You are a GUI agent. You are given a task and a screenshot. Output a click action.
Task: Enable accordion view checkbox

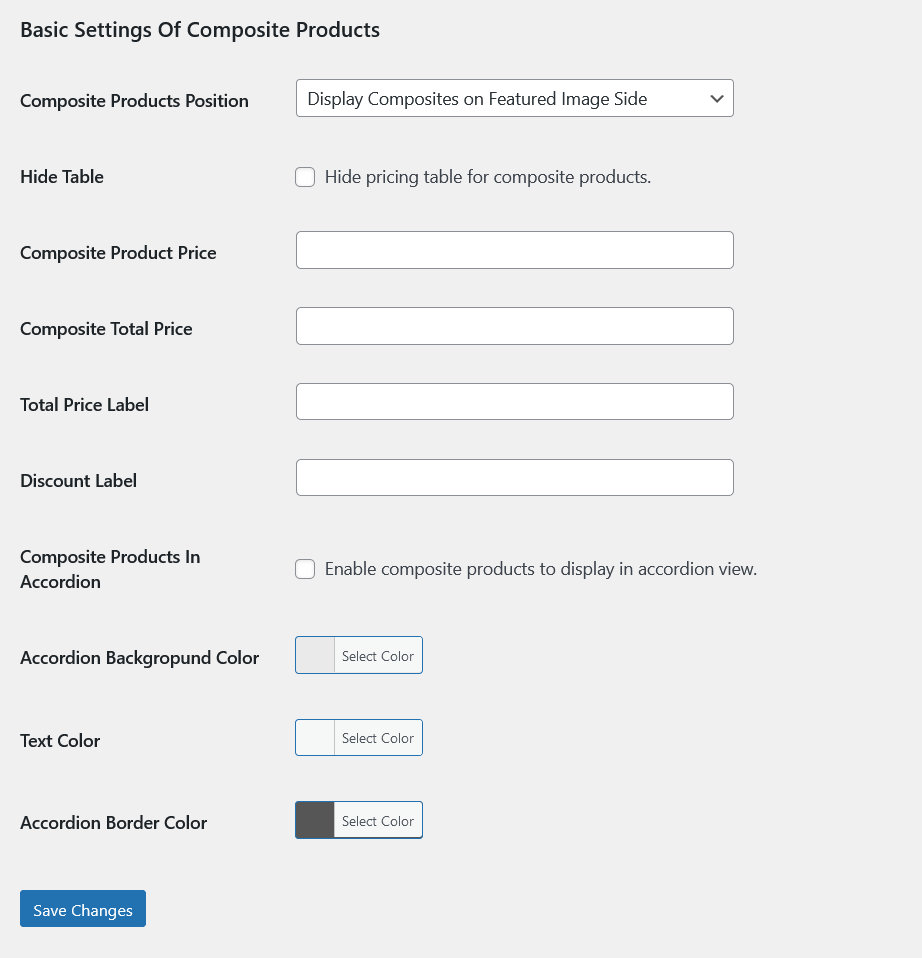pyautogui.click(x=305, y=569)
